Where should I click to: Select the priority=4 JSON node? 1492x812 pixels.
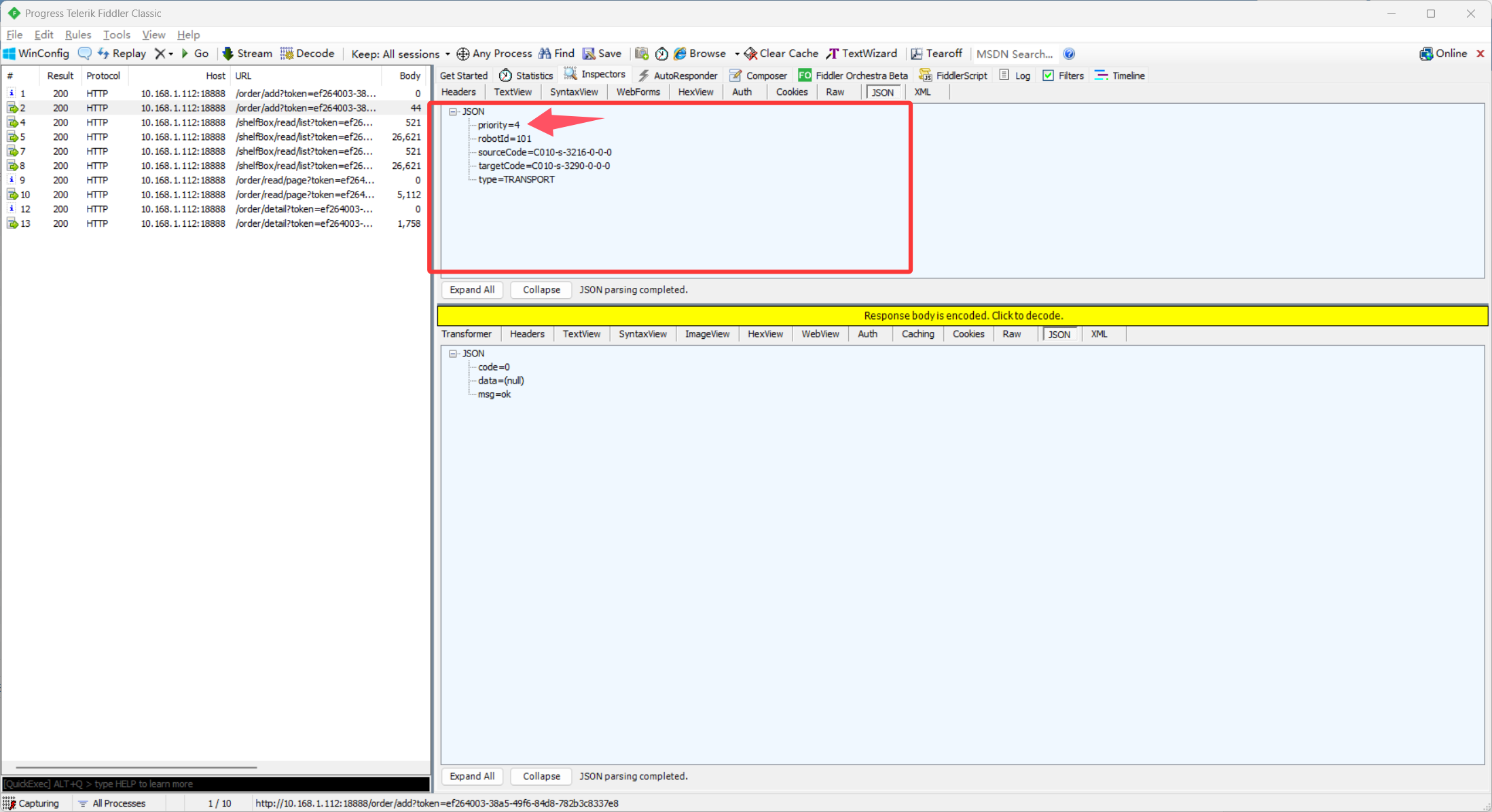pos(498,125)
